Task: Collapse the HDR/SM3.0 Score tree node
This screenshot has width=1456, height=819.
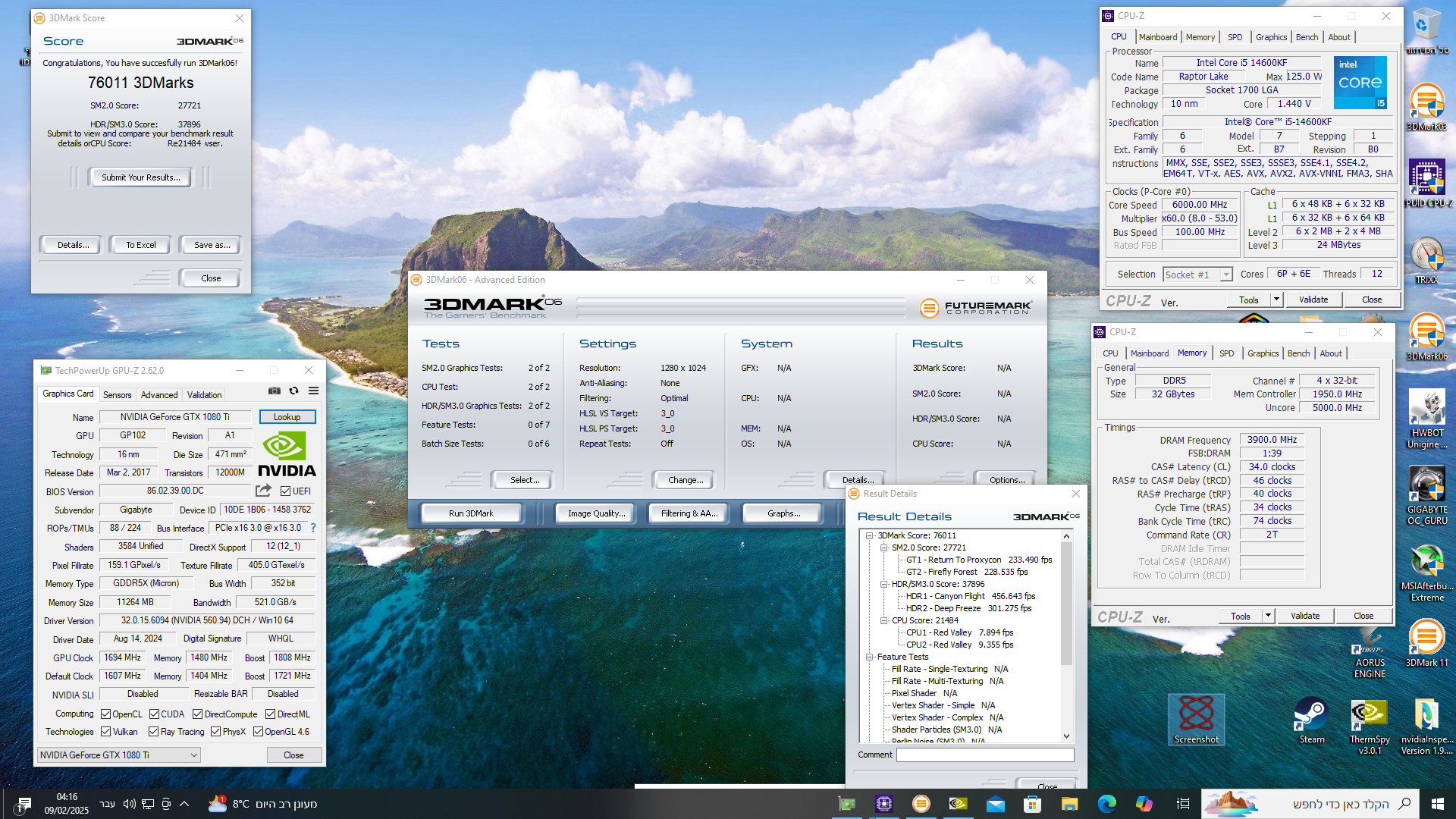Action: click(883, 584)
